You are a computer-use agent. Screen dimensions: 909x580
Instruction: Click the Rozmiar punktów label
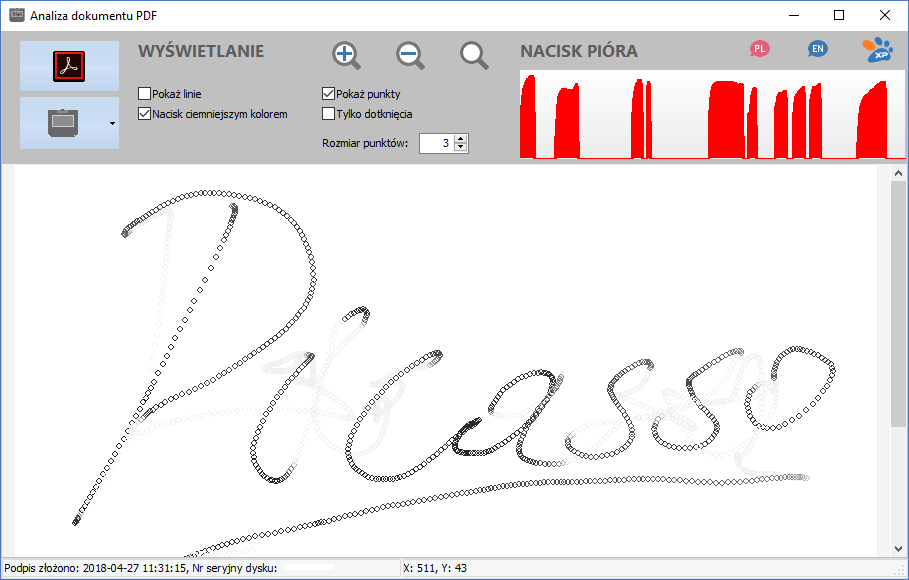pos(365,143)
